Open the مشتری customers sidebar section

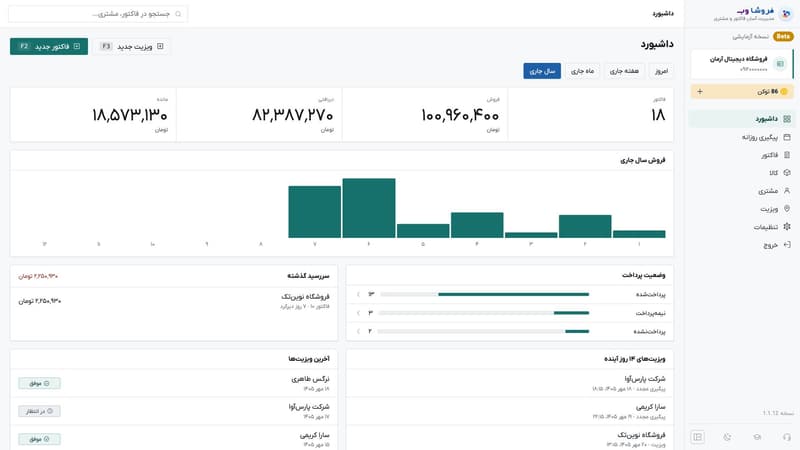coord(741,191)
